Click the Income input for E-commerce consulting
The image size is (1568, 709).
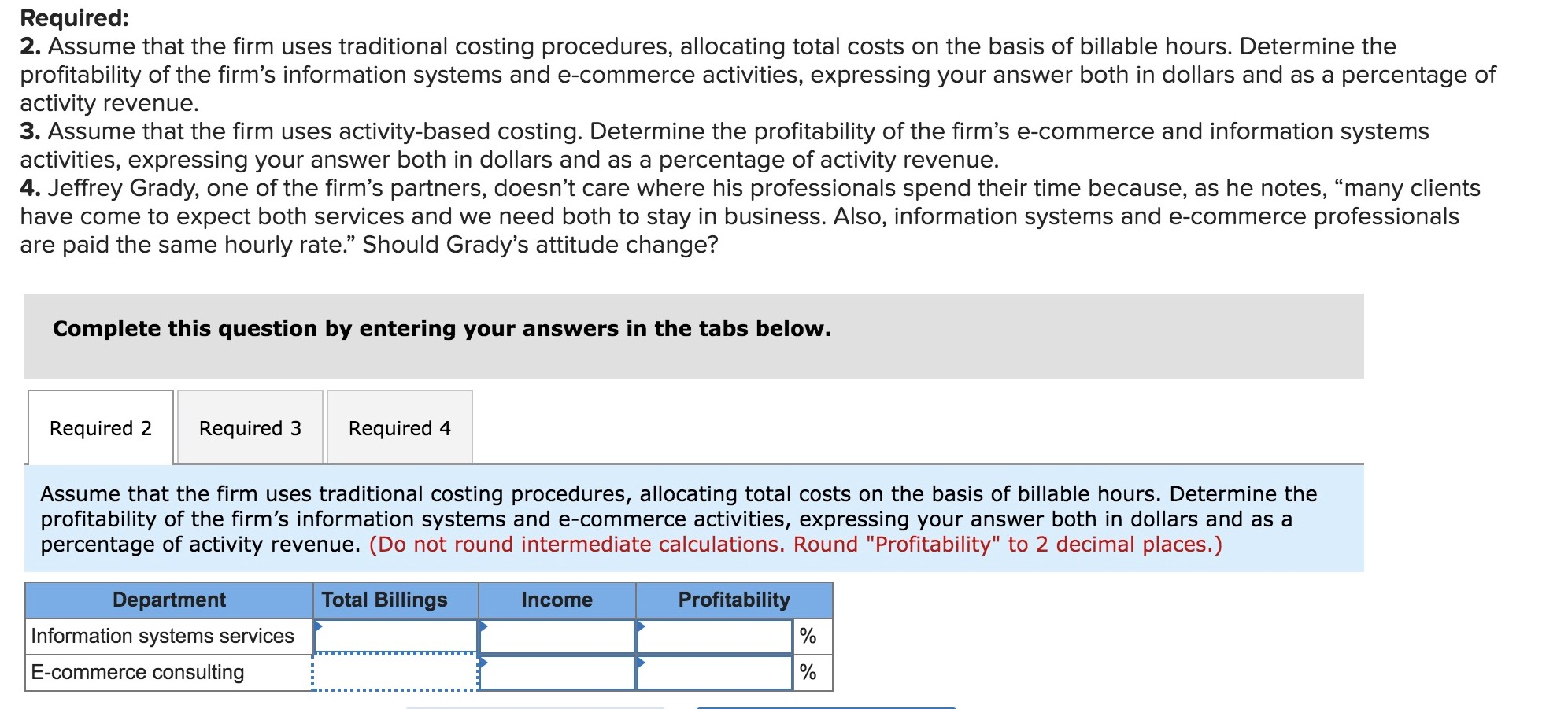556,671
